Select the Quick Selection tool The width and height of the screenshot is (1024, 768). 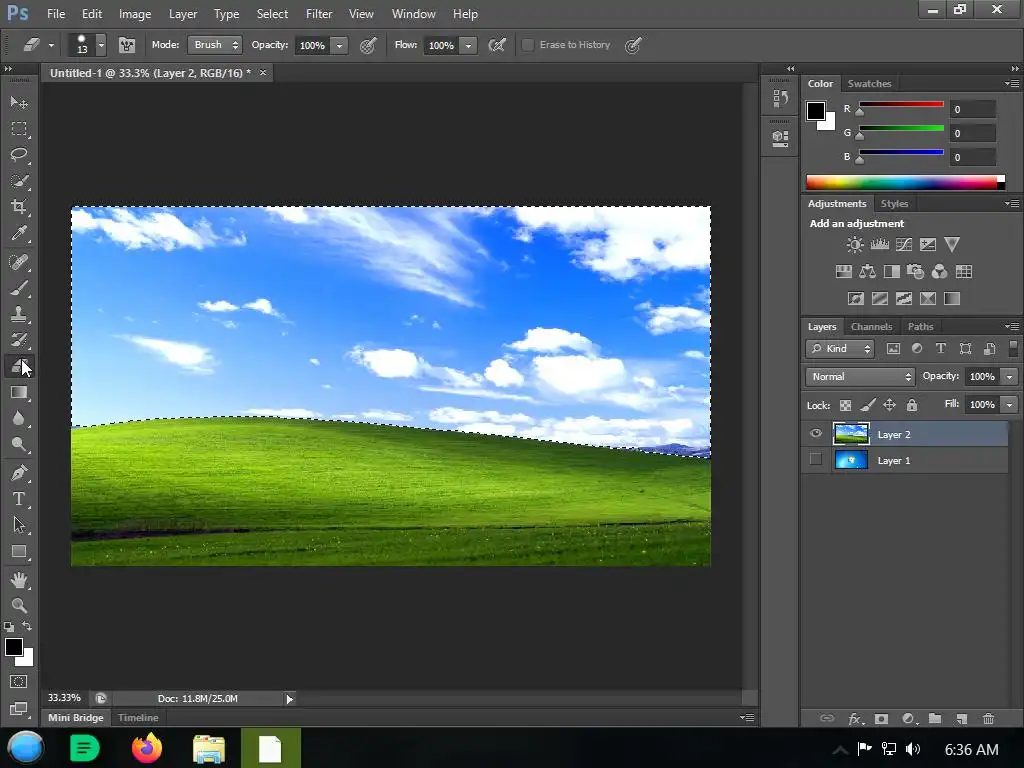[19, 181]
